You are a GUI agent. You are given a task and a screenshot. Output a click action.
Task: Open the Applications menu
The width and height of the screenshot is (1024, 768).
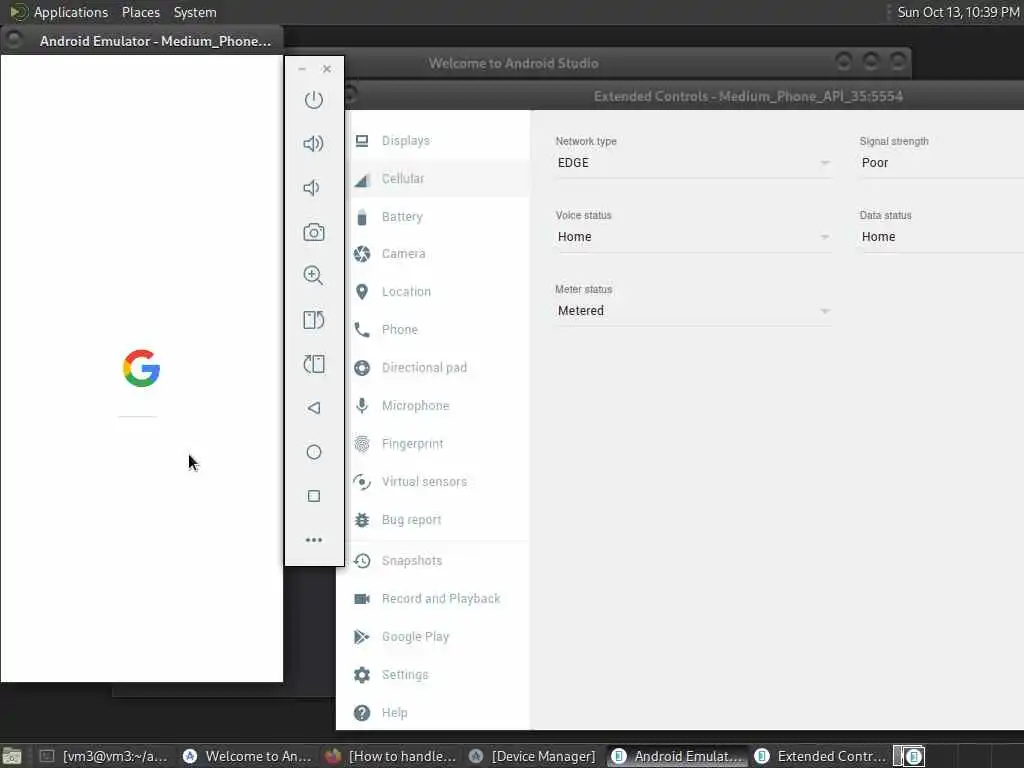[x=71, y=12]
